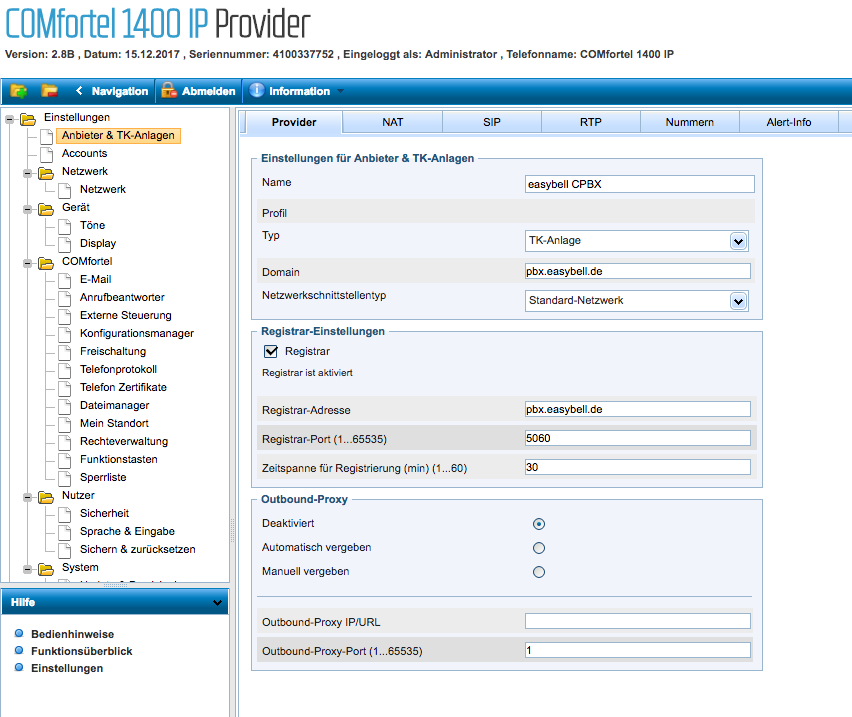Open the Funktionsüberblick help link

[82, 651]
